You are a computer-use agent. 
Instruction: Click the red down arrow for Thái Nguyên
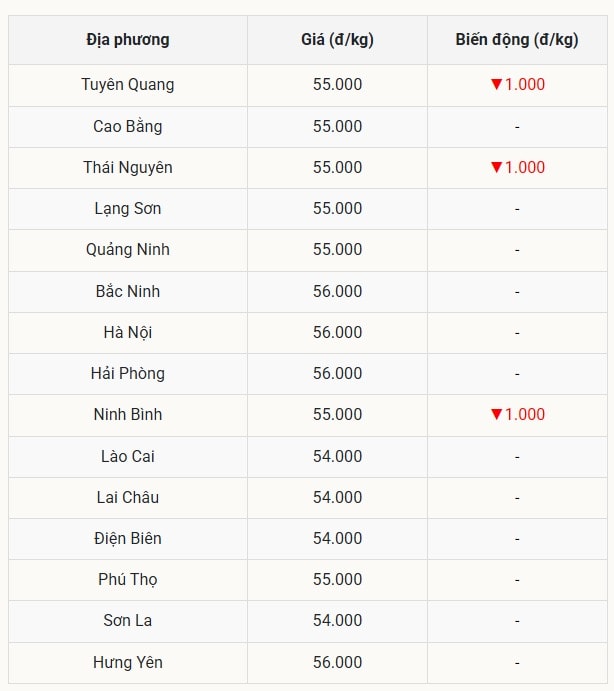point(495,167)
